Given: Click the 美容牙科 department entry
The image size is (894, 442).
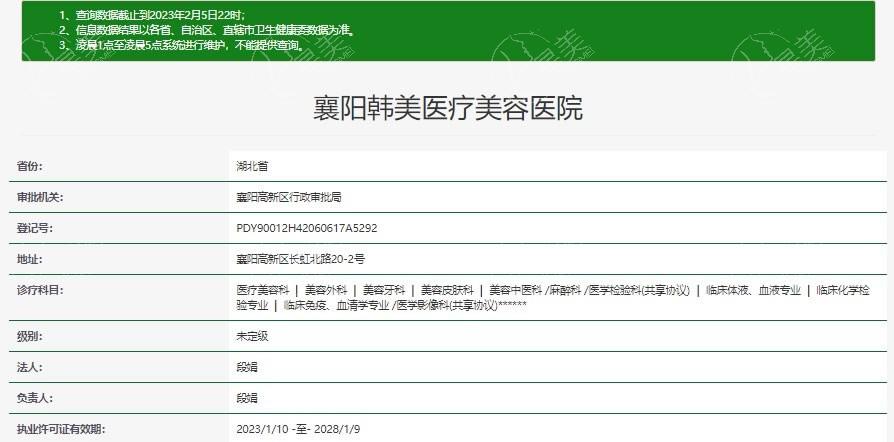Looking at the screenshot, I should click(x=384, y=290).
